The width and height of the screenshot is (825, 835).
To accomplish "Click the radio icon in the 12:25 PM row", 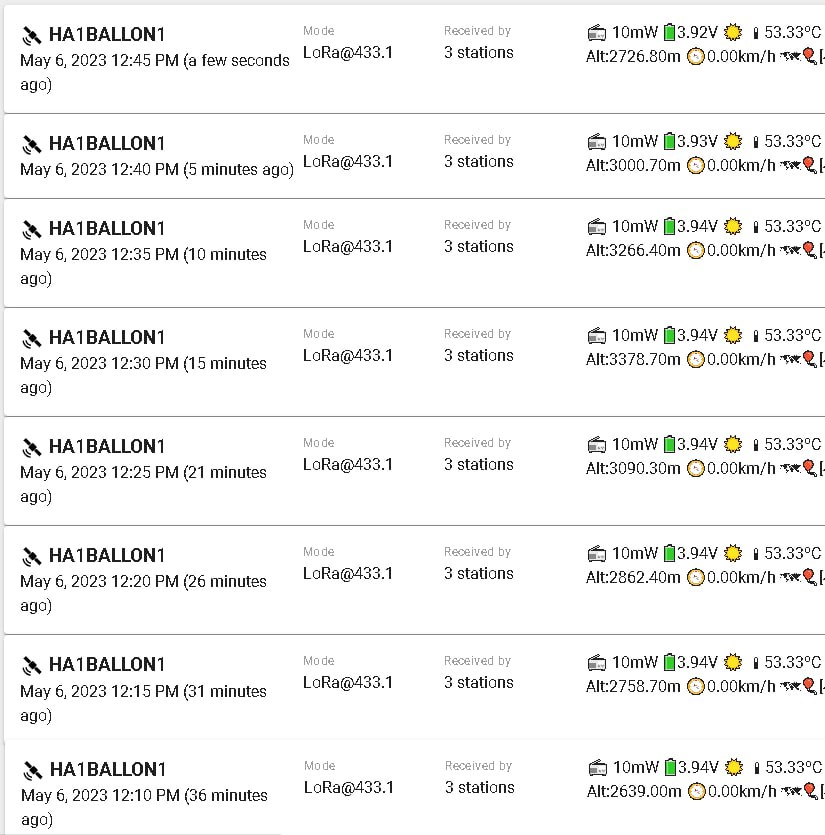I will (597, 444).
